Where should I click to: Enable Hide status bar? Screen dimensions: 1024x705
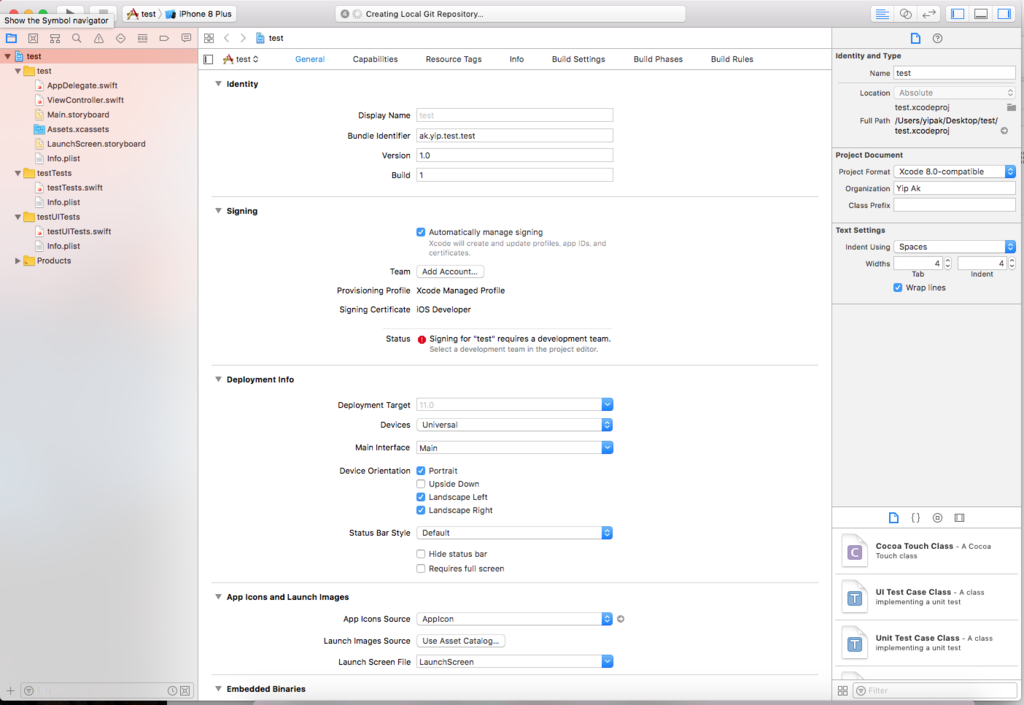[x=421, y=554]
